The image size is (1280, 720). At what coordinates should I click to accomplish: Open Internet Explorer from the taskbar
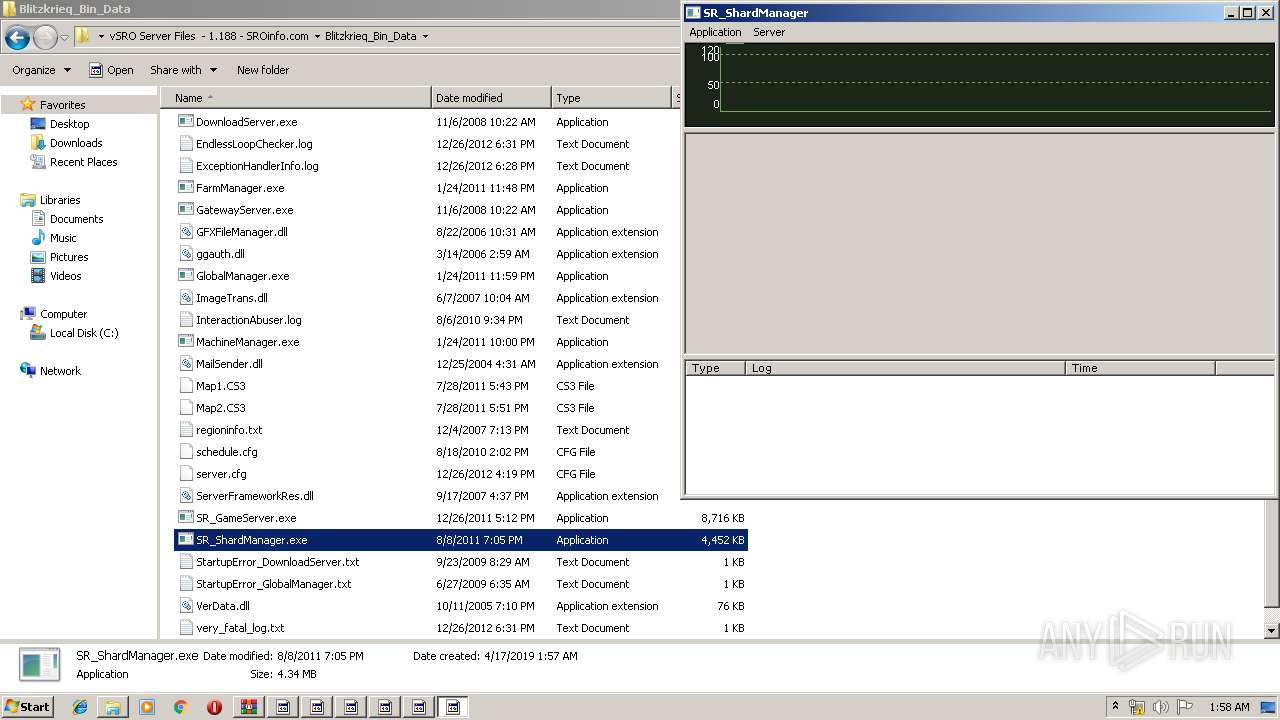80,707
